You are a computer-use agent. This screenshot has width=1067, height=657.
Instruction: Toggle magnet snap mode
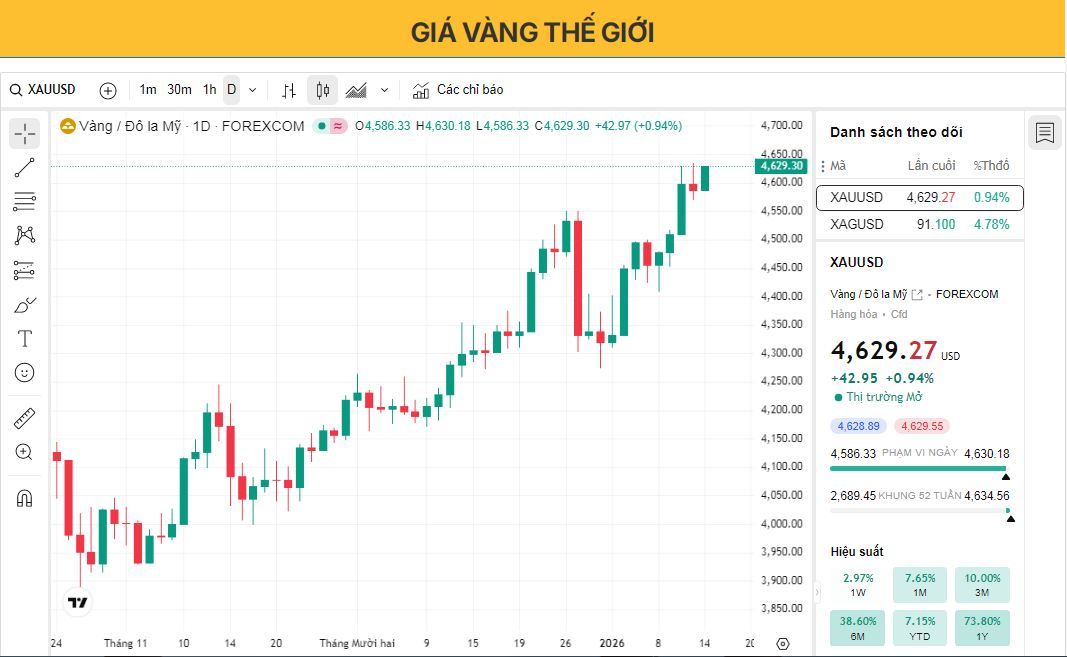(24, 498)
